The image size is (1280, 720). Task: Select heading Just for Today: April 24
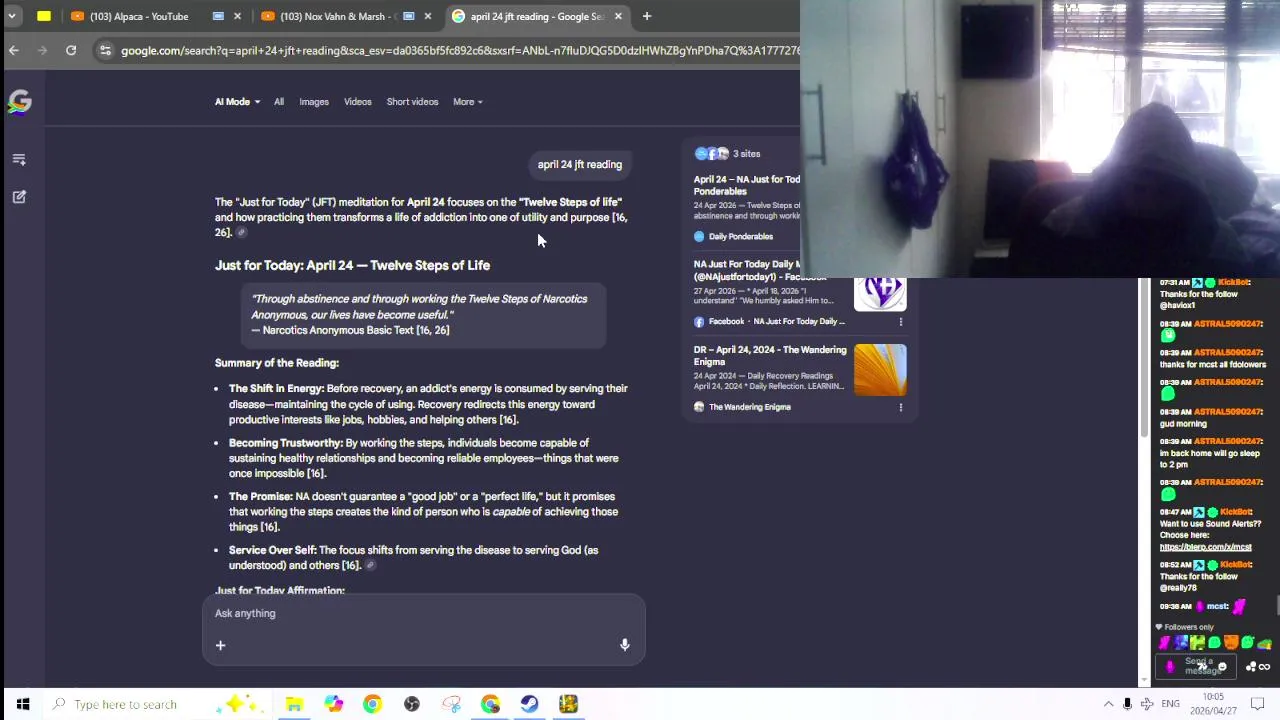(x=352, y=266)
